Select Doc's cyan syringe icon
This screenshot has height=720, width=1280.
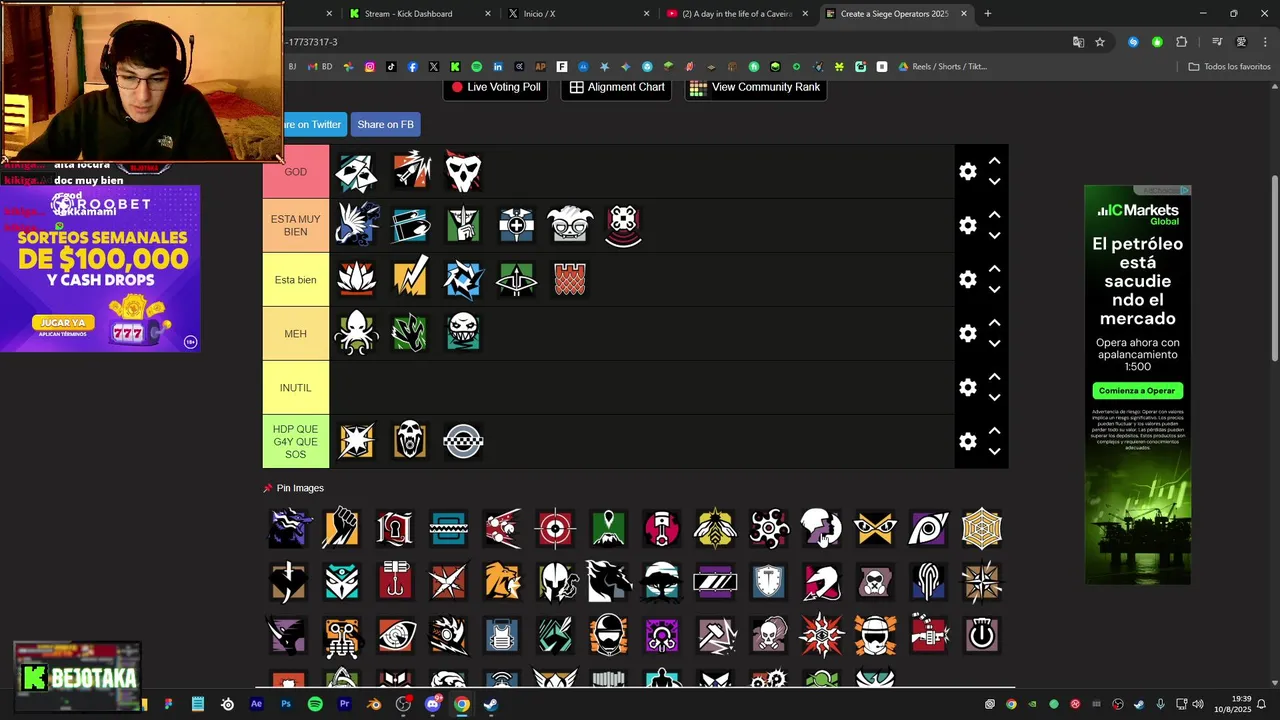point(410,225)
